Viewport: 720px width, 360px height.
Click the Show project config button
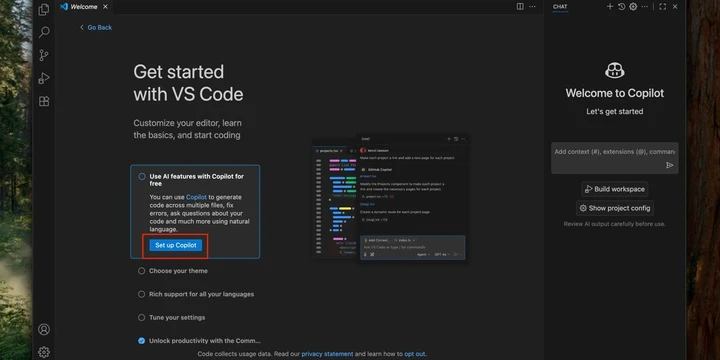[614, 208]
